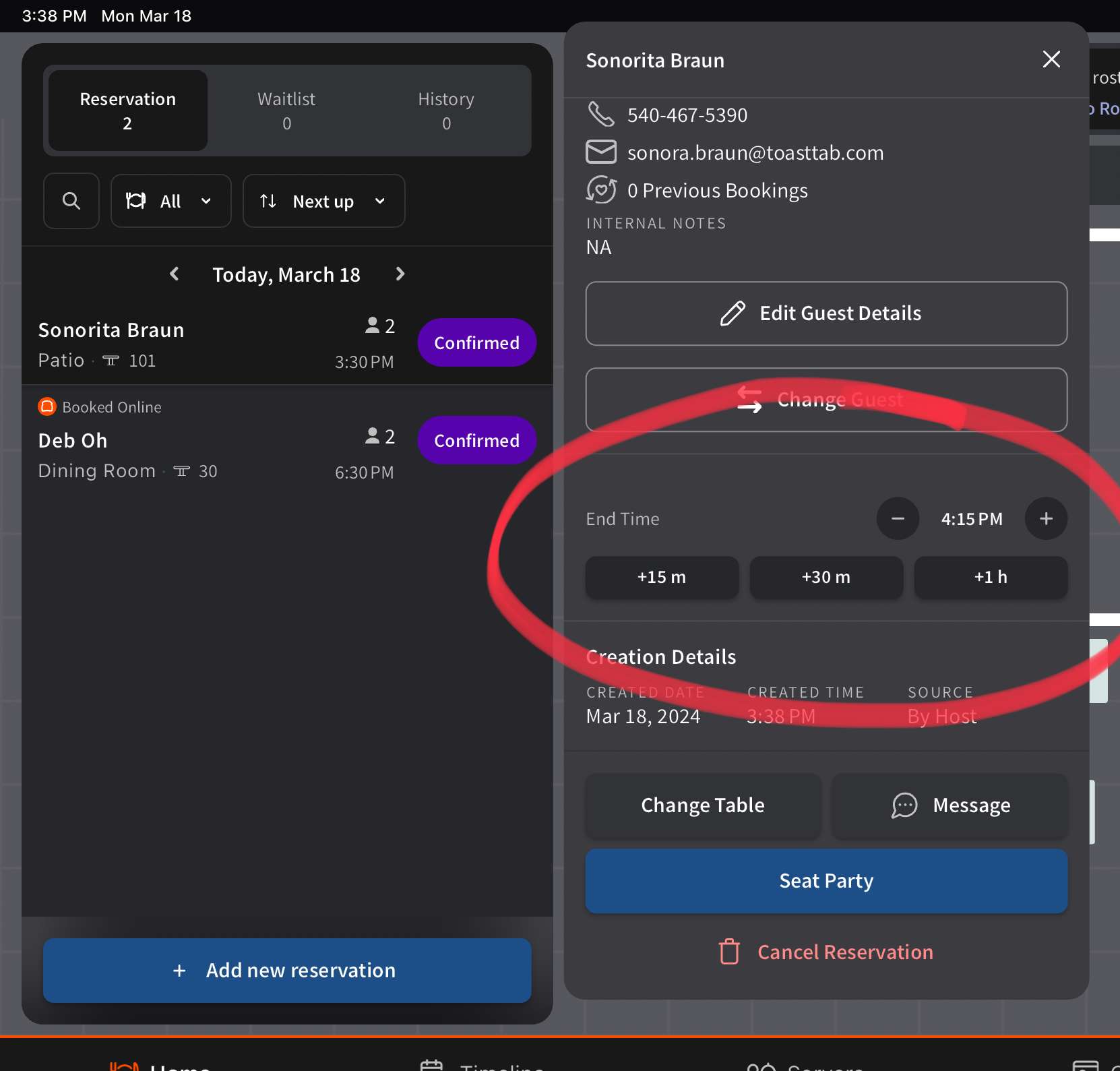The image size is (1120, 1071).
Task: Tap the phone icon next to 540-467-5390
Action: pyautogui.click(x=600, y=115)
